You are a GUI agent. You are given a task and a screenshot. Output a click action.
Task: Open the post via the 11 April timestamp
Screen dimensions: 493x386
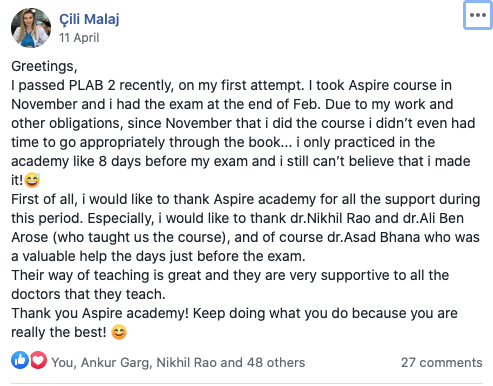[79, 38]
